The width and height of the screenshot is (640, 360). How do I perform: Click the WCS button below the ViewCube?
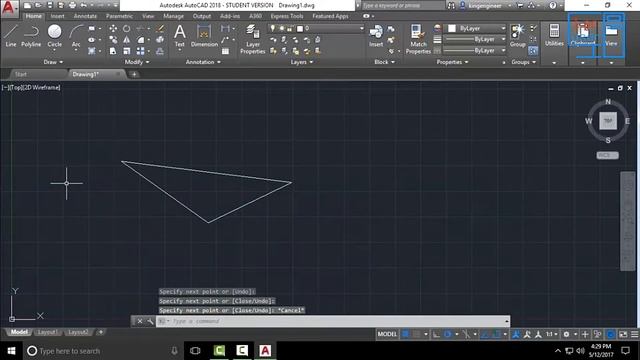[x=607, y=155]
